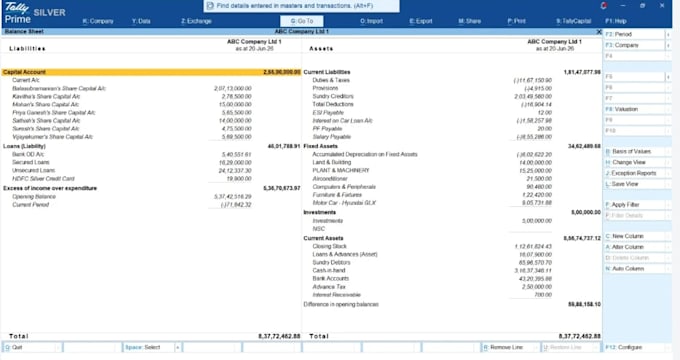Click F3: Company button
The image size is (680, 360).
(x=634, y=45)
